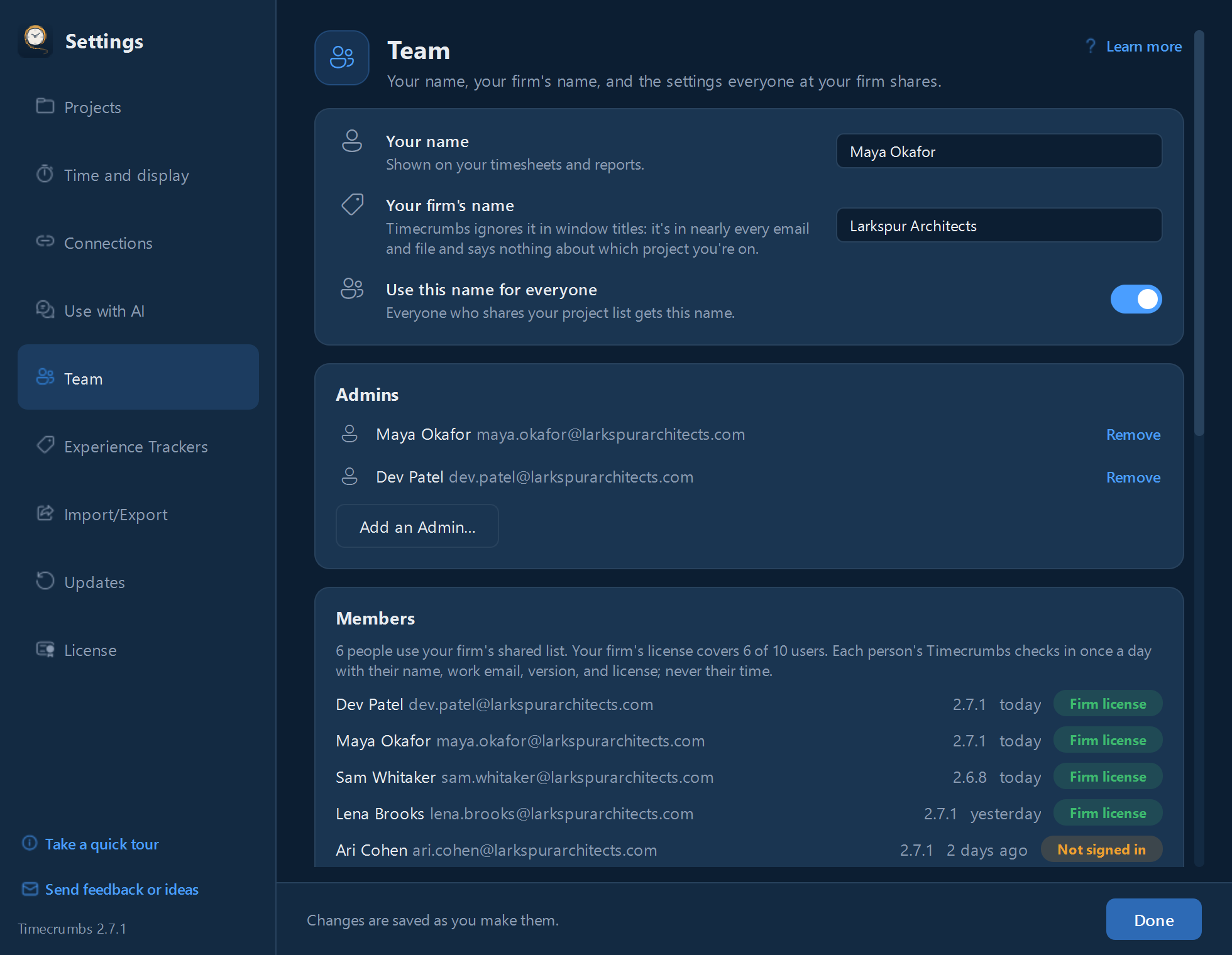Click the person icon beside Your name
1232x955 pixels.
[352, 141]
